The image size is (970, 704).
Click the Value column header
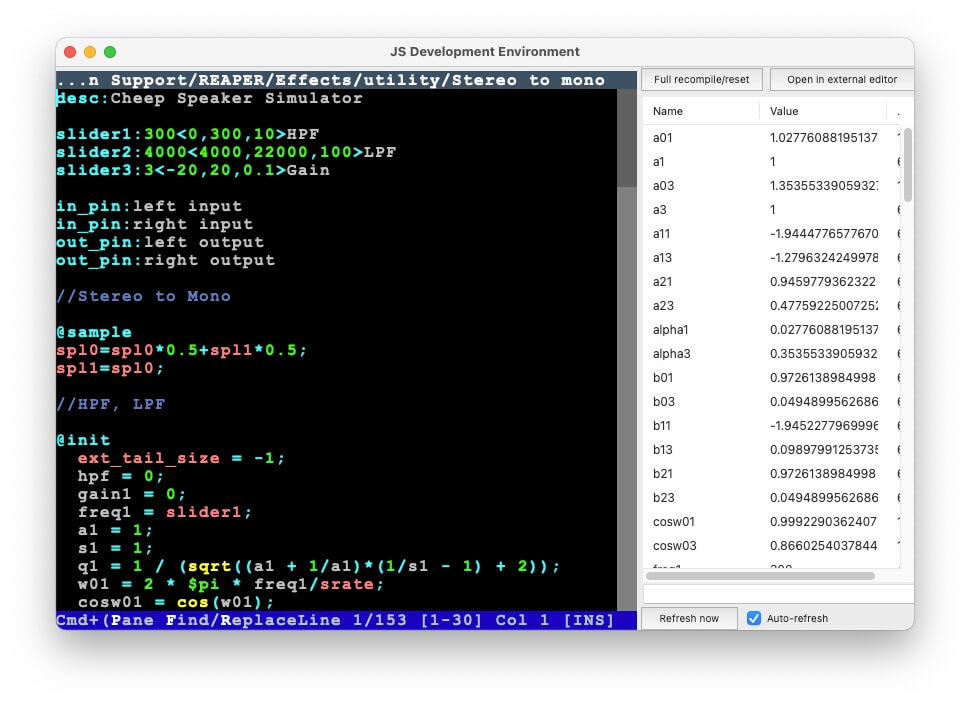tap(784, 111)
